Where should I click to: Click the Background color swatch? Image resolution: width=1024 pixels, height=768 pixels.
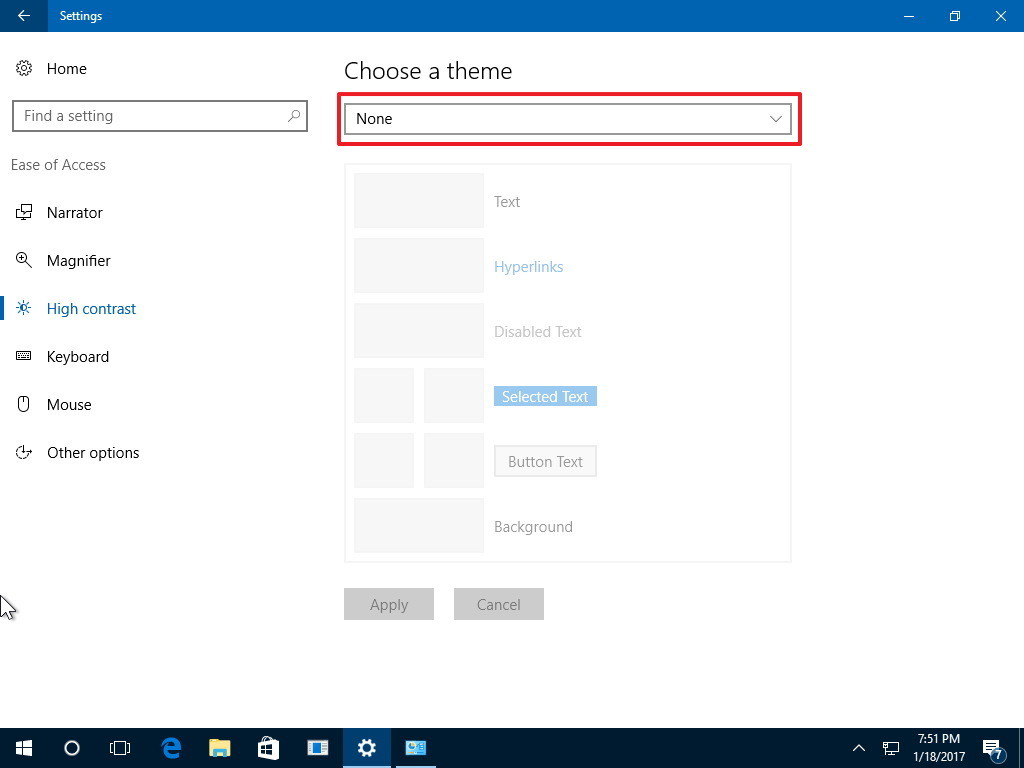[x=418, y=525]
